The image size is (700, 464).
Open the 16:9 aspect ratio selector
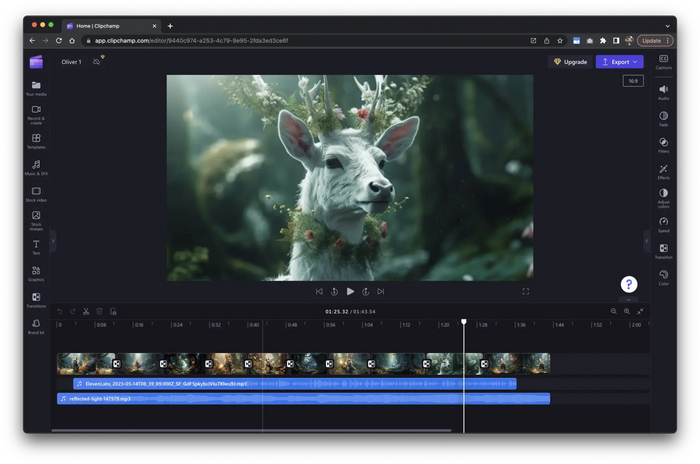tap(632, 81)
